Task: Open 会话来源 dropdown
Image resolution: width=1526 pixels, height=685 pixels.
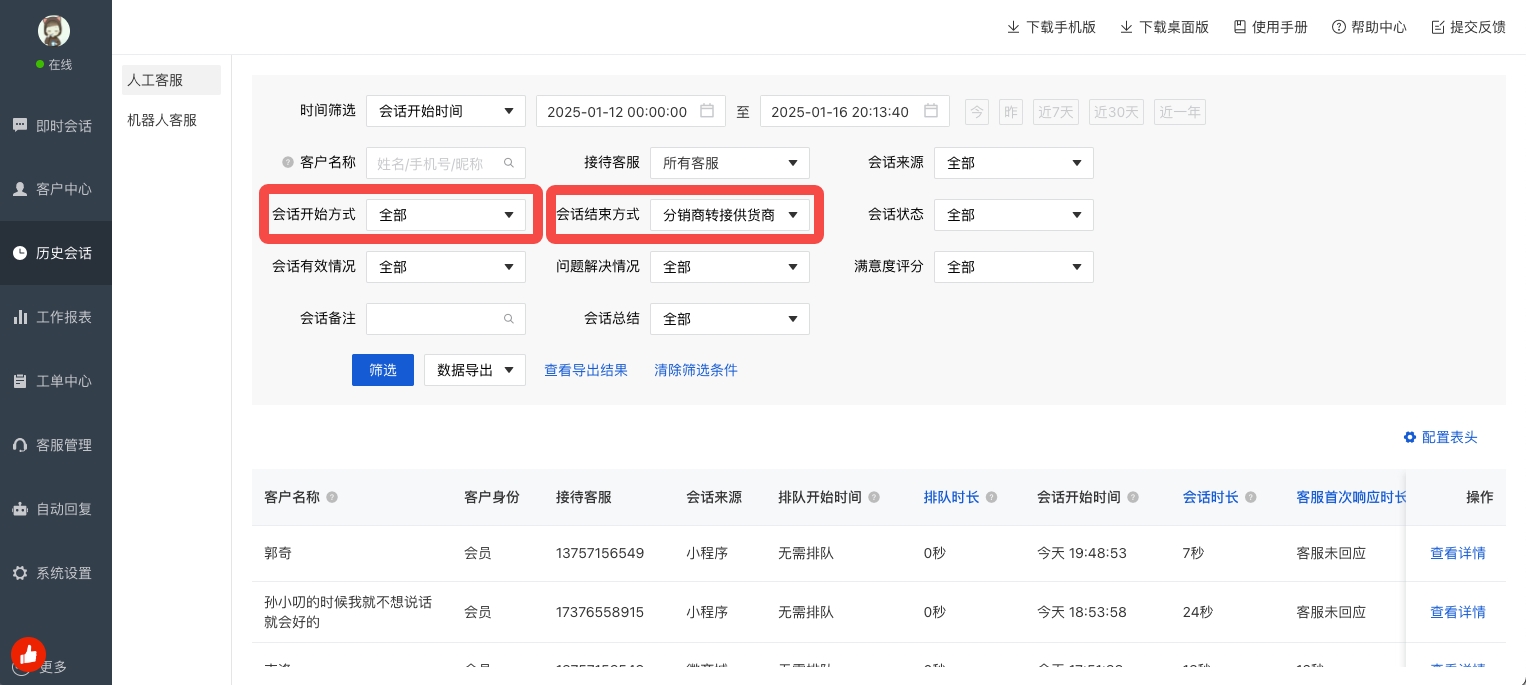Action: click(1014, 163)
